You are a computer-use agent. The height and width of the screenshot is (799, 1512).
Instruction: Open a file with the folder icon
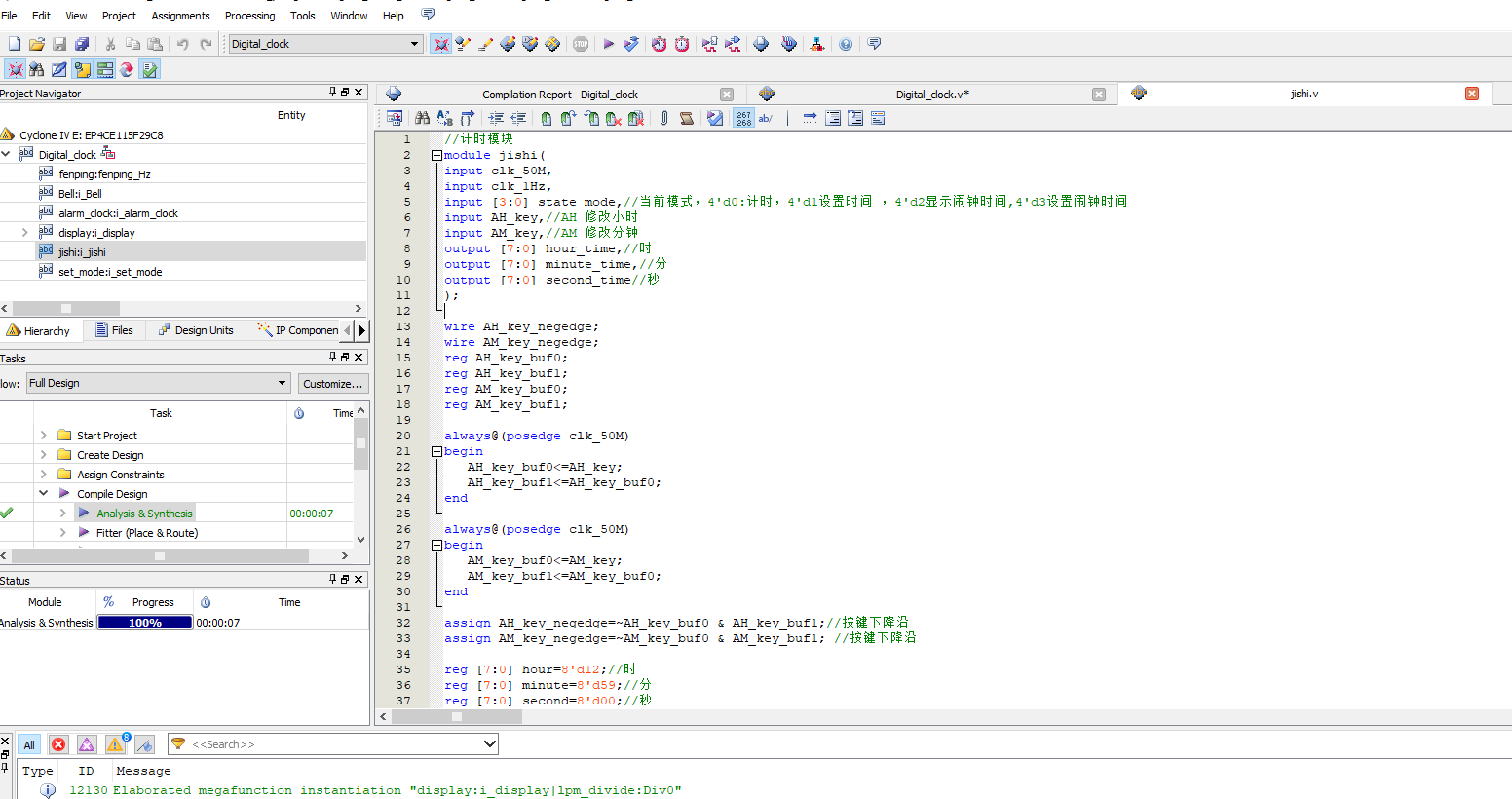click(x=37, y=44)
